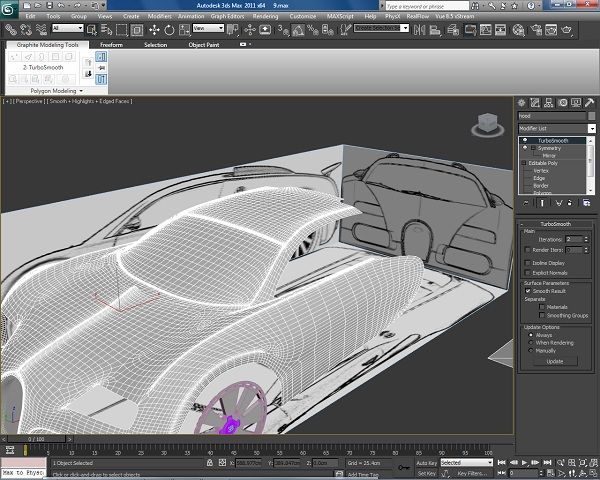This screenshot has width=600, height=480.
Task: Open the 3ds Max application menu logo
Action: (8, 9)
